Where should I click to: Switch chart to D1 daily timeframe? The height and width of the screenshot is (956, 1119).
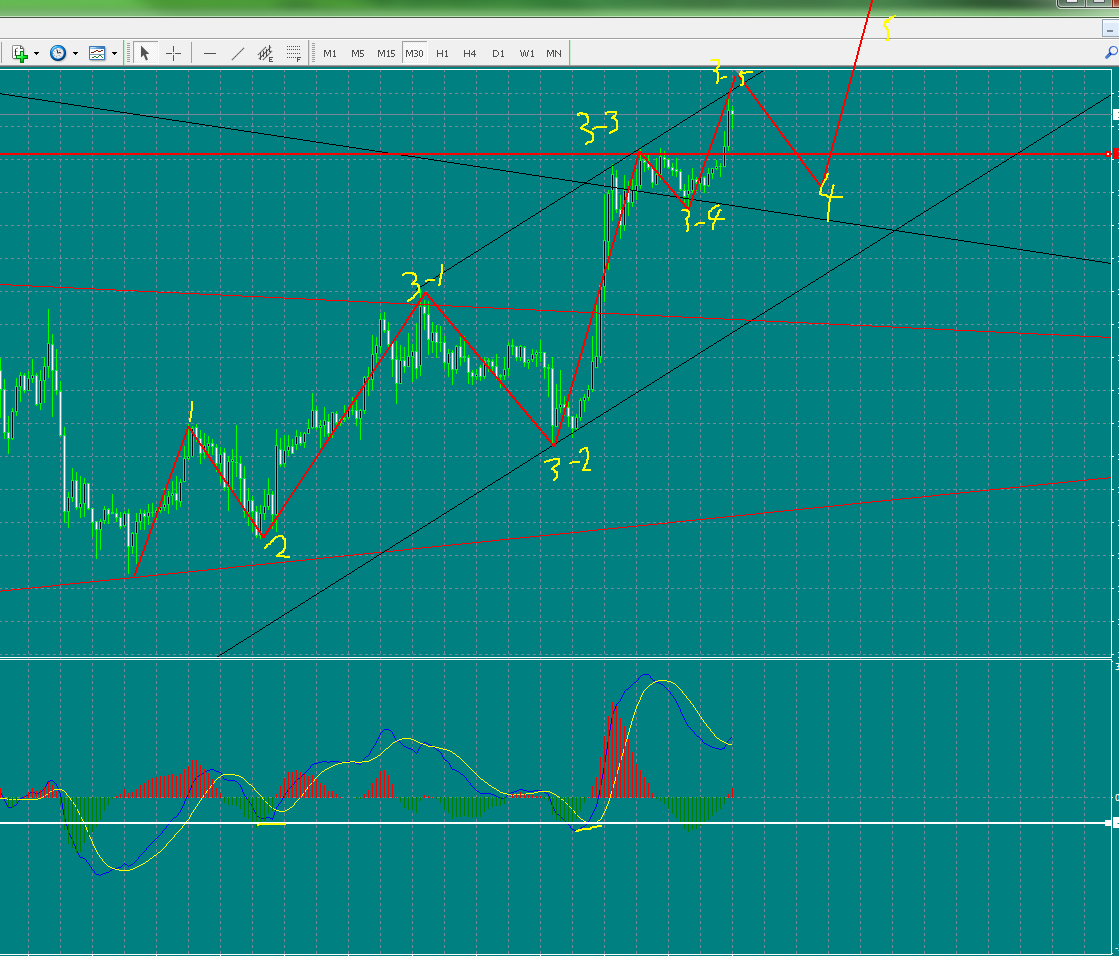(x=498, y=54)
